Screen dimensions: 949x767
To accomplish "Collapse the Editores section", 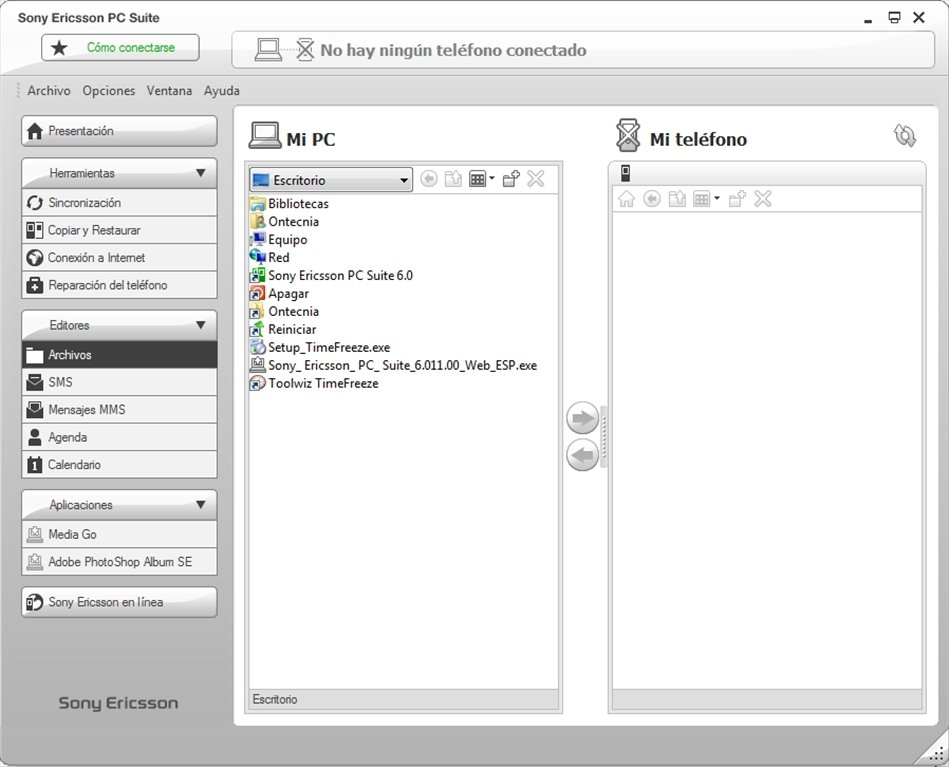I will coord(201,325).
